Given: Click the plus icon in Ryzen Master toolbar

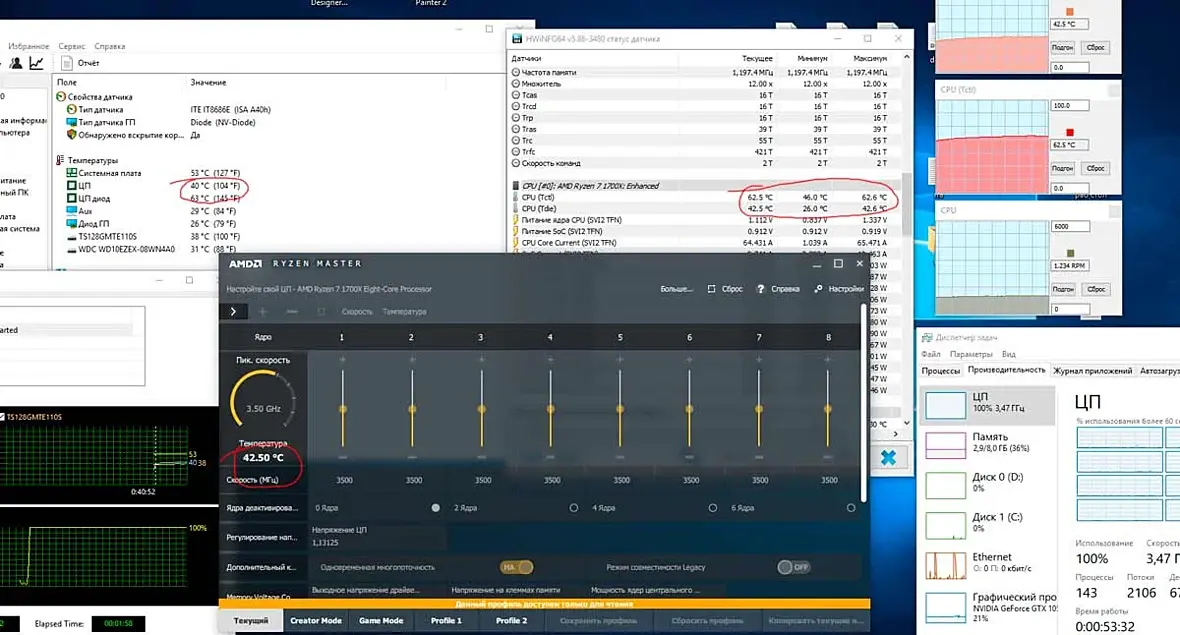Looking at the screenshot, I should click(x=263, y=311).
